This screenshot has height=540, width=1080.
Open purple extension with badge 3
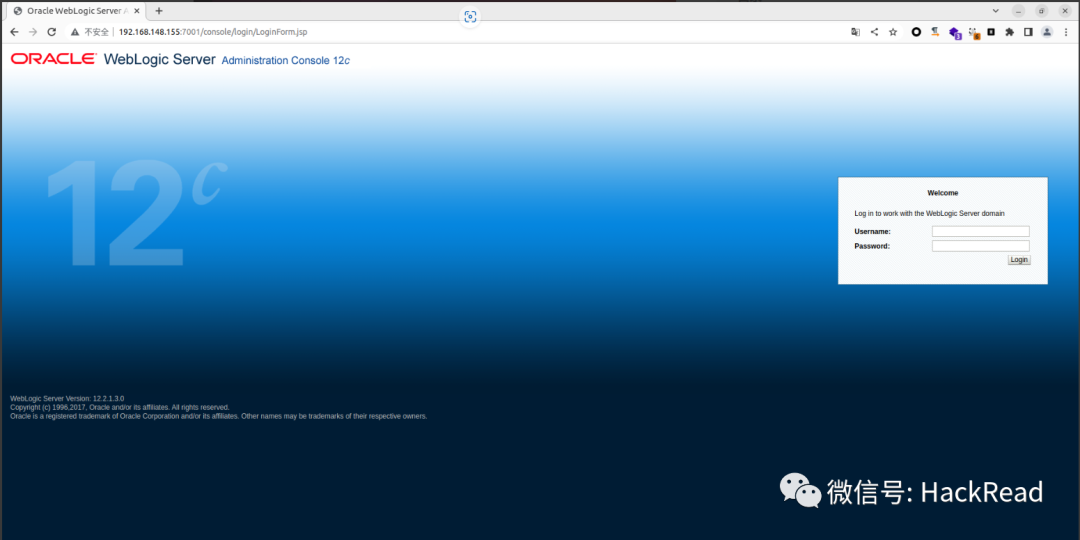click(955, 32)
